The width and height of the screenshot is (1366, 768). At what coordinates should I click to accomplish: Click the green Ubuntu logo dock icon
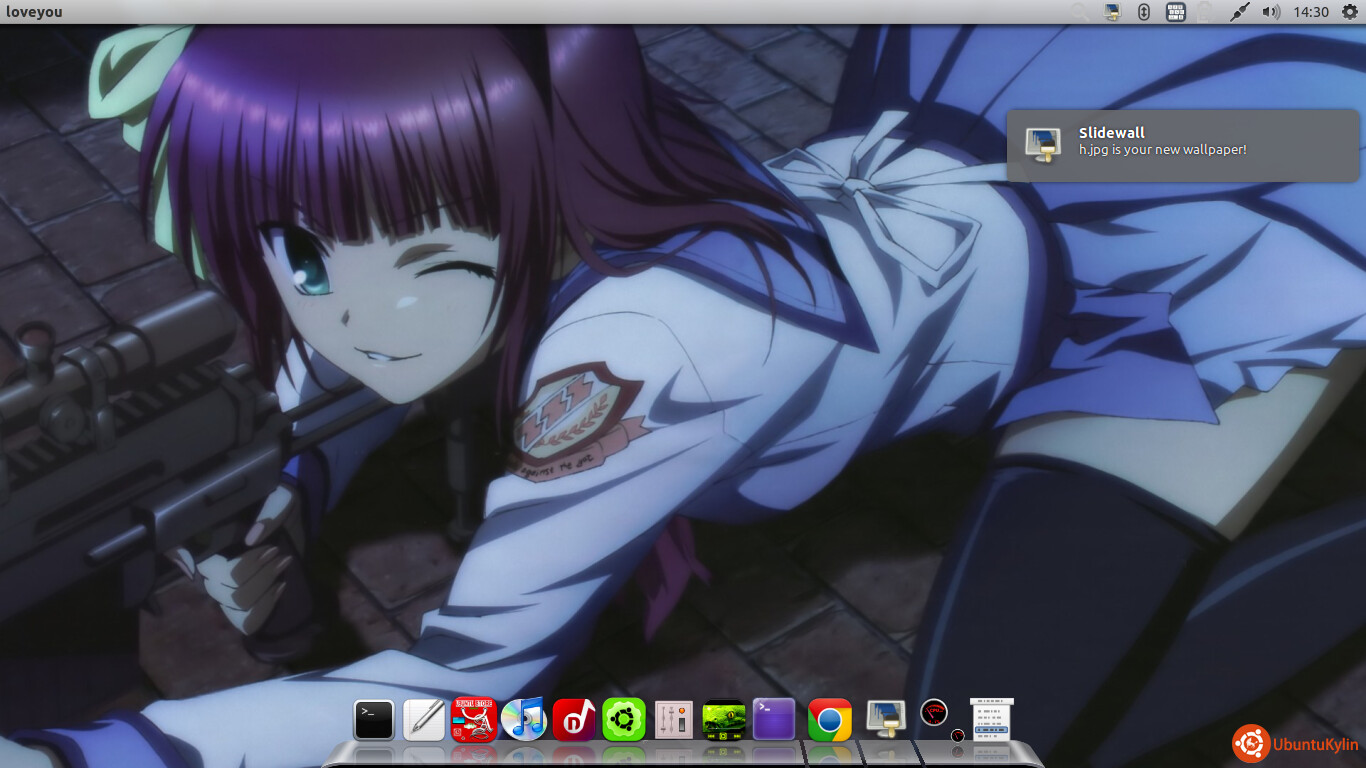[x=624, y=719]
